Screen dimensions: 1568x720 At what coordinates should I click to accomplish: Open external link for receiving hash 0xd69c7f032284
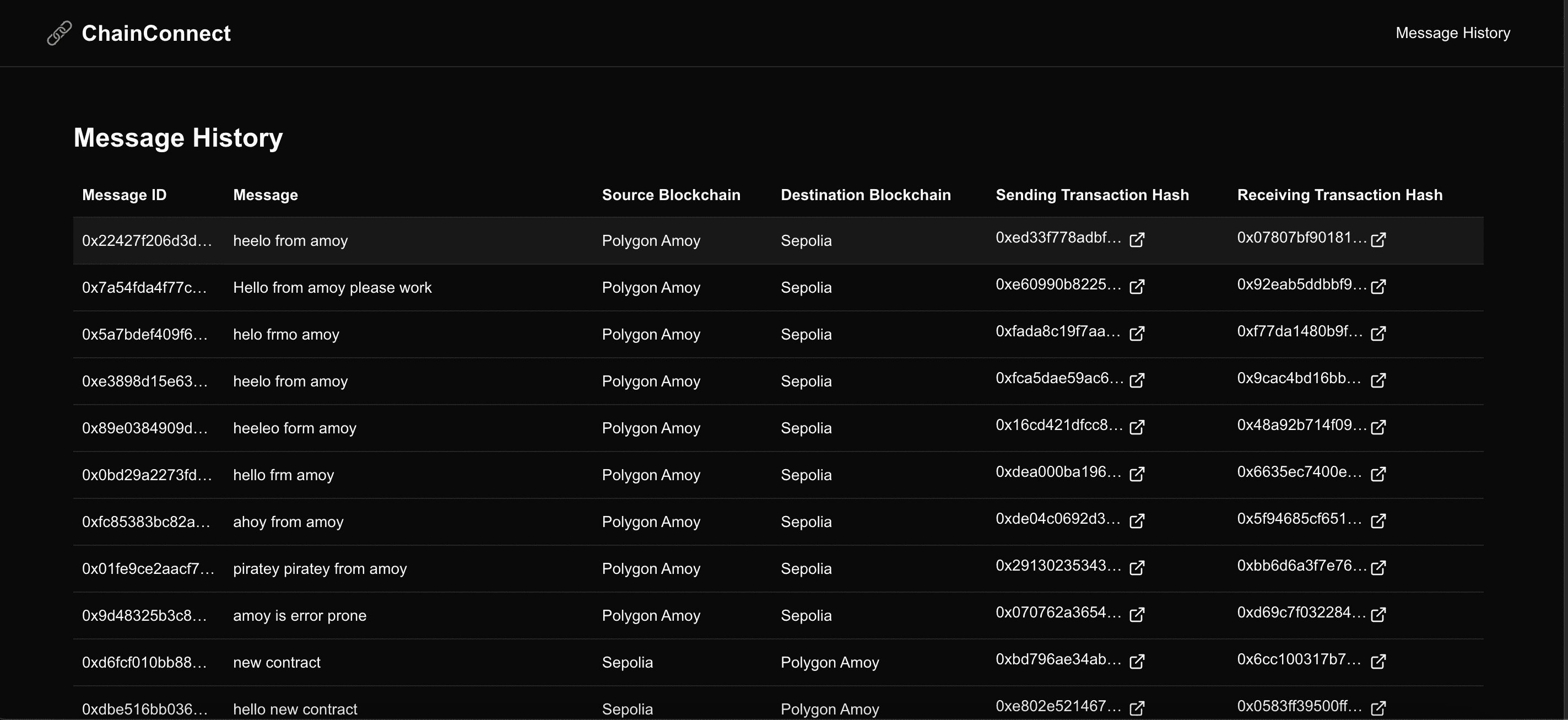[x=1378, y=615]
